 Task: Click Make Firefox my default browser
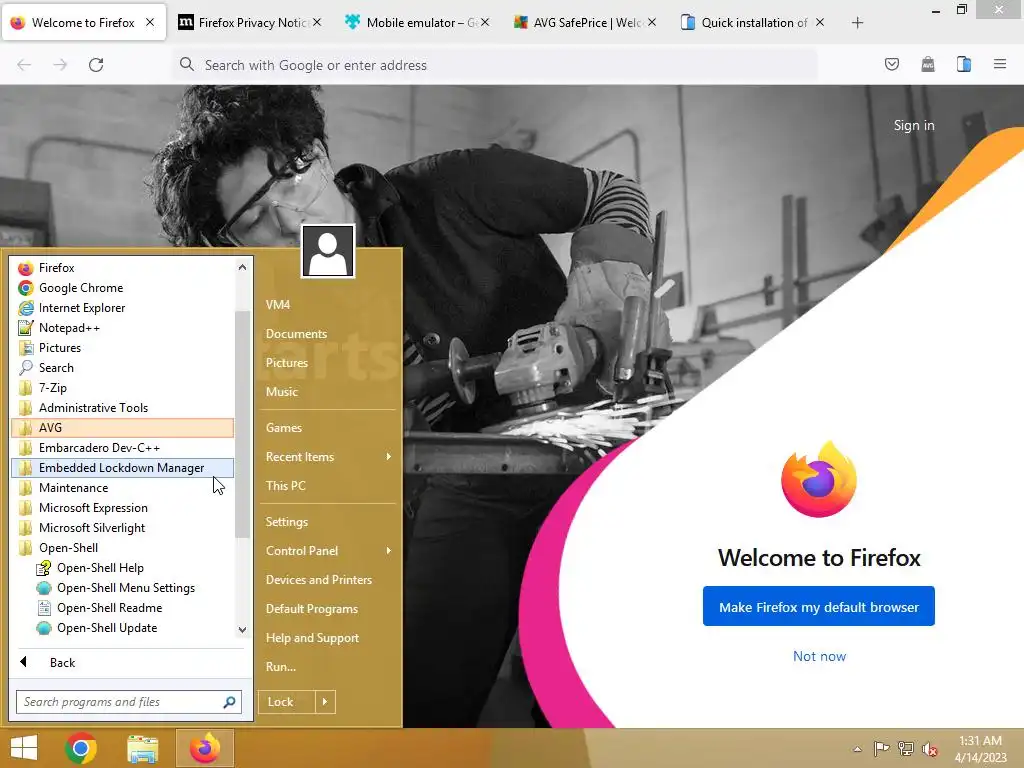coord(818,607)
